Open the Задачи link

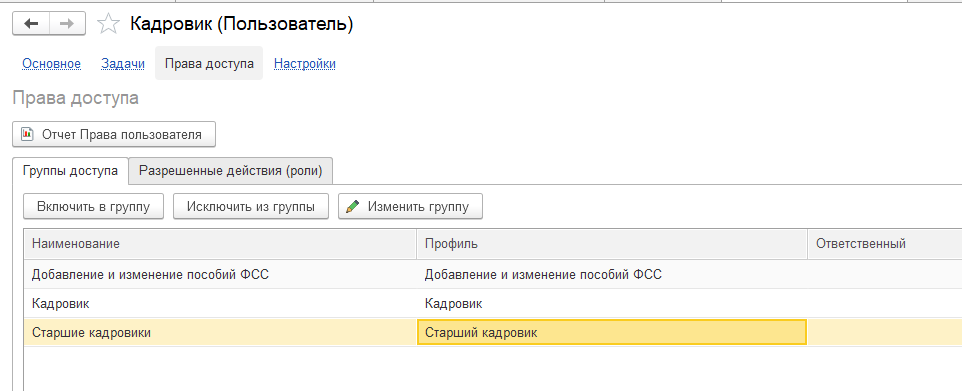[x=123, y=64]
